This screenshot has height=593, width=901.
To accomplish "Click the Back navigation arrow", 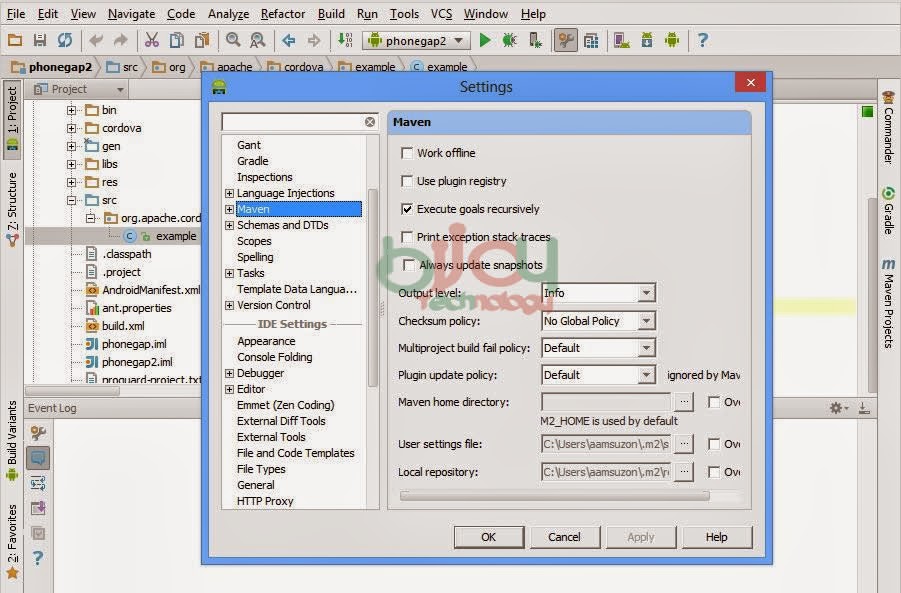I will (288, 40).
